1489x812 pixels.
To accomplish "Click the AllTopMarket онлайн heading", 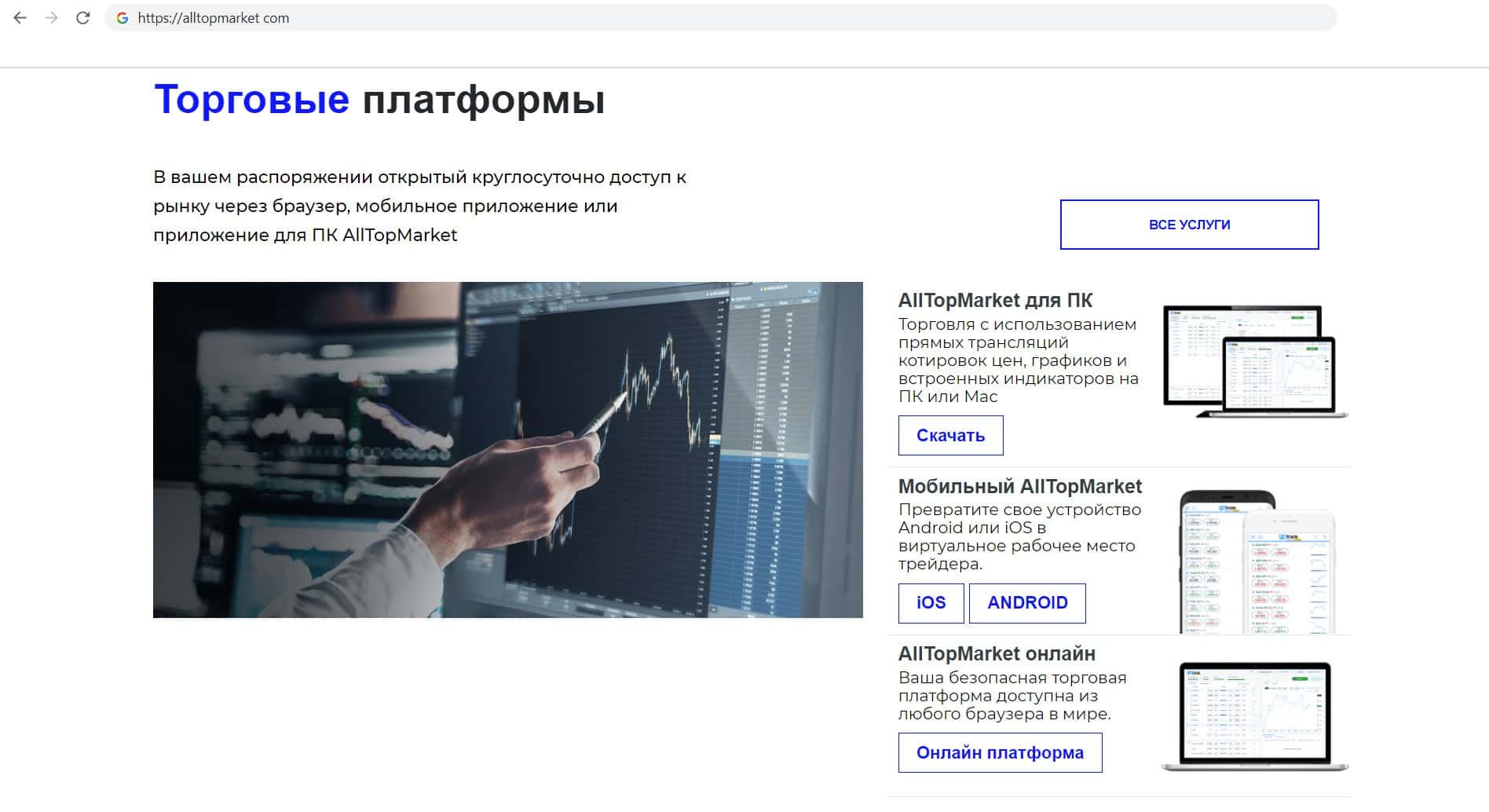I will [x=997, y=653].
